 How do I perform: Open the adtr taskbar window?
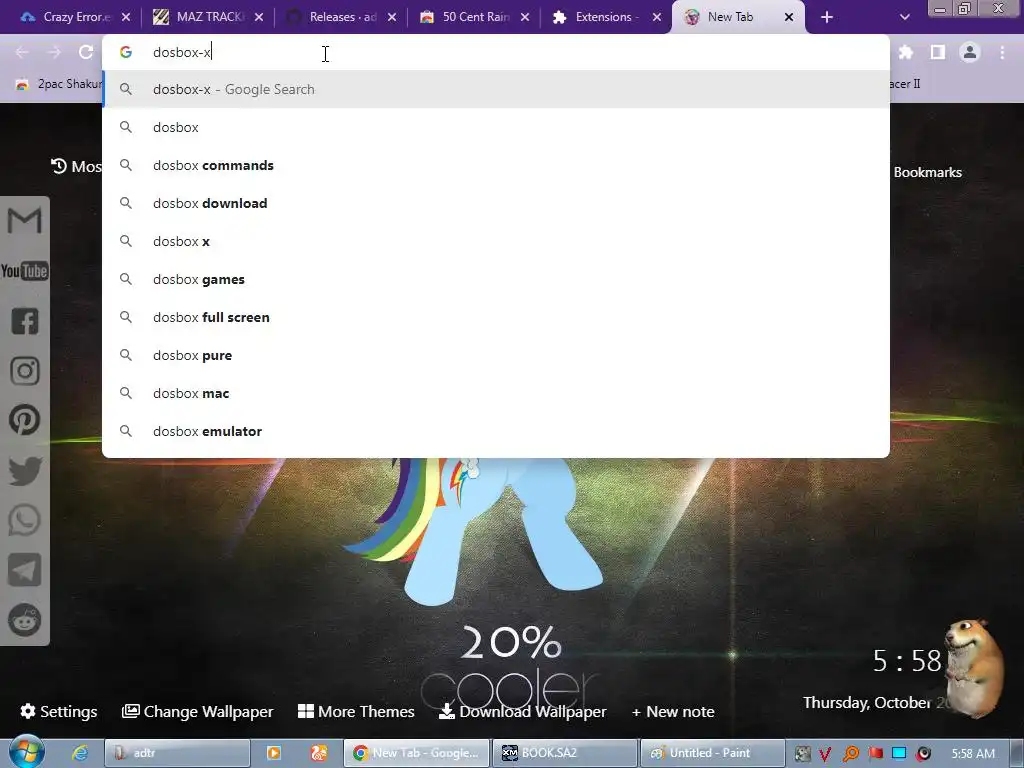[178, 753]
